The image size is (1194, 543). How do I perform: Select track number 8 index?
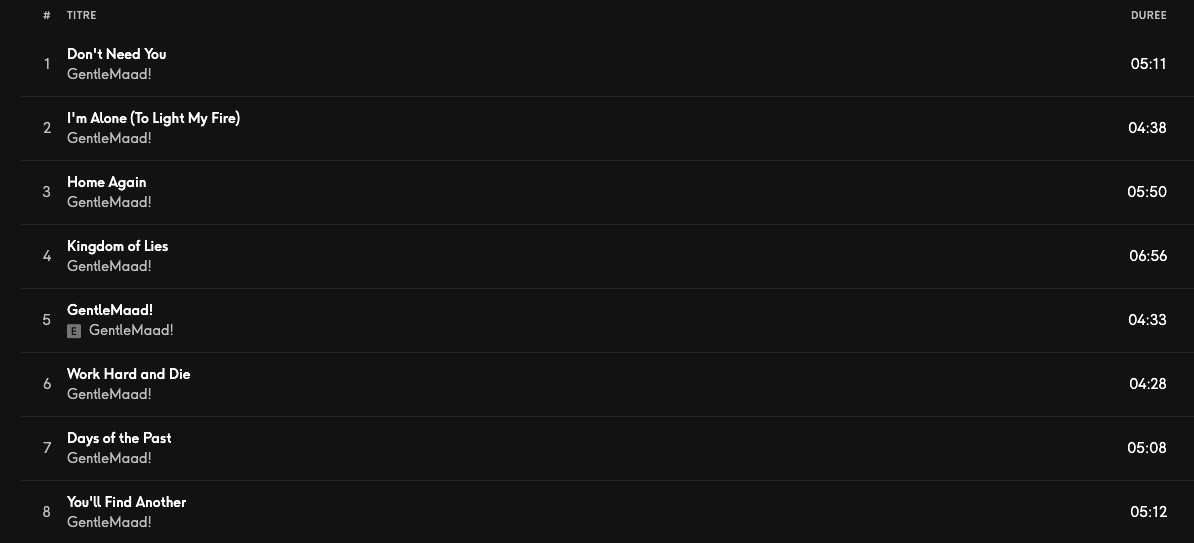(x=46, y=512)
